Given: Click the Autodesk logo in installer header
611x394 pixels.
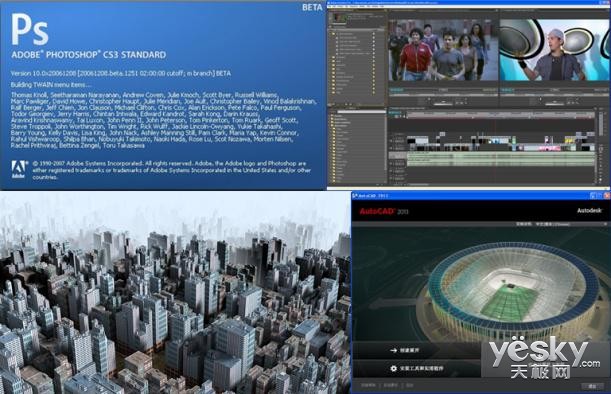Looking at the screenshot, I should click(589, 210).
